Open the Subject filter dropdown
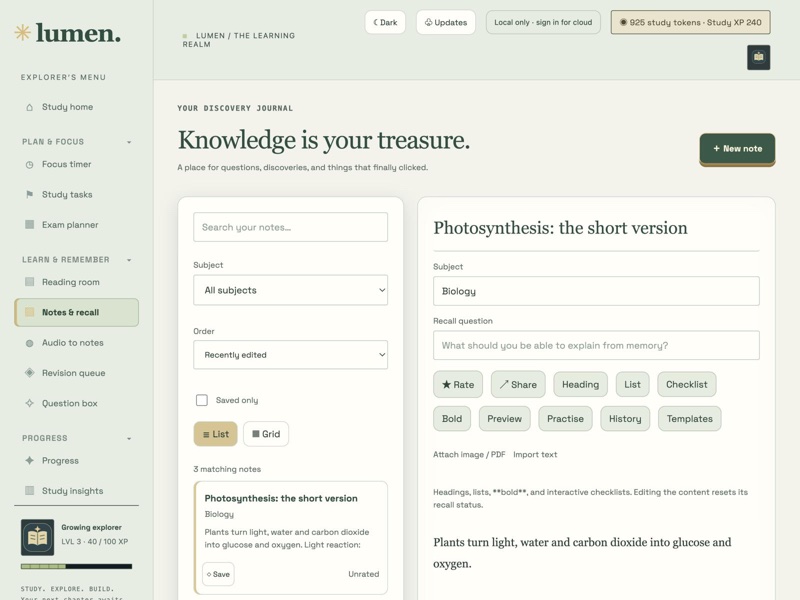The image size is (800, 600). pyautogui.click(x=290, y=290)
